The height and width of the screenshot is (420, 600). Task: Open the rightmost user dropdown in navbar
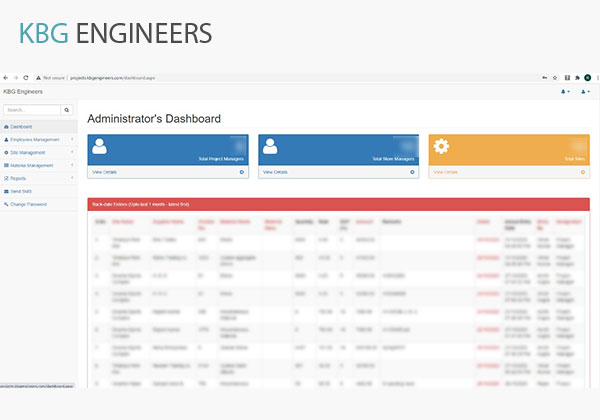pyautogui.click(x=585, y=91)
